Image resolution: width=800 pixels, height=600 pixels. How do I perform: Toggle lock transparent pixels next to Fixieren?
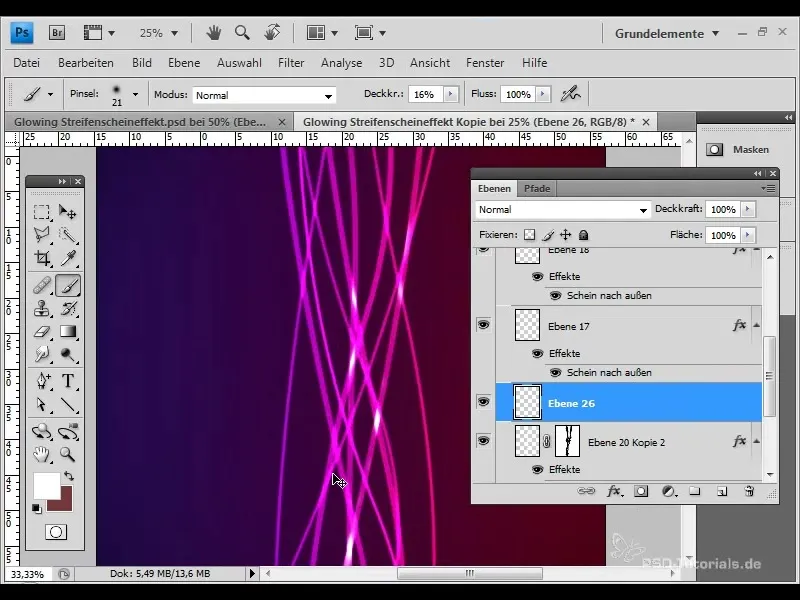click(x=530, y=235)
